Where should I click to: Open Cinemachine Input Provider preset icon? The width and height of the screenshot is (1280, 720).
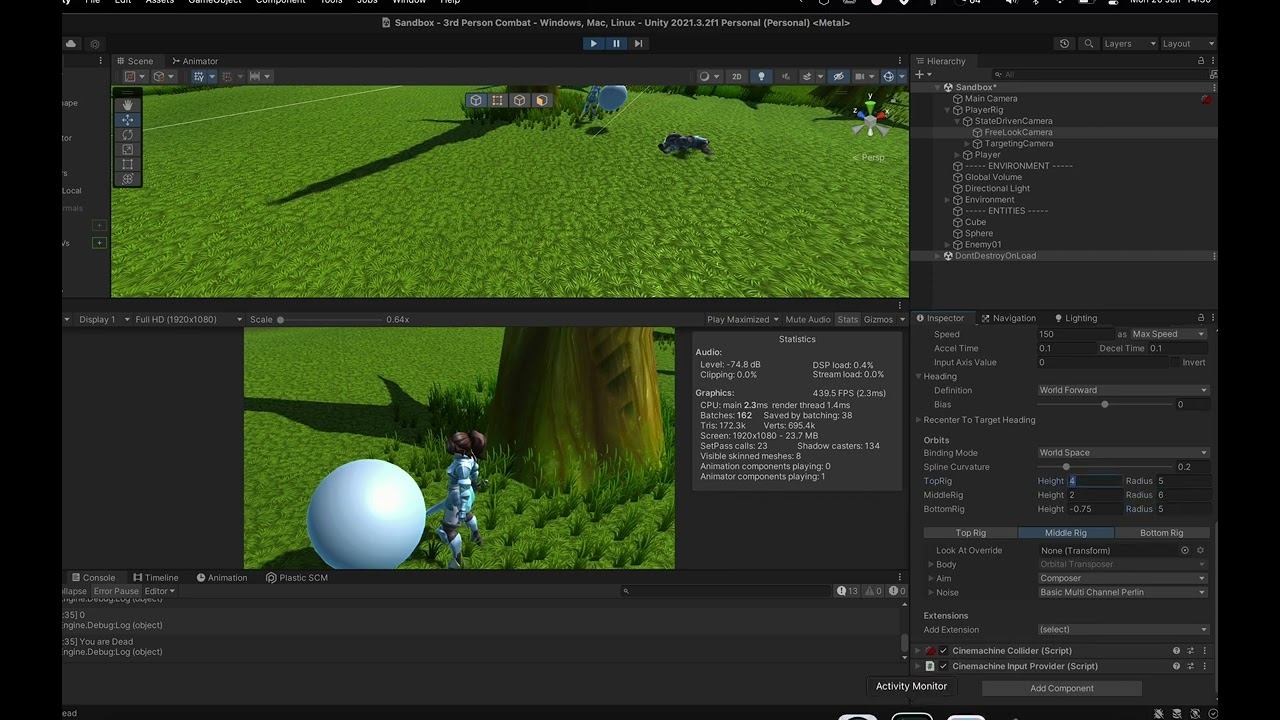click(x=1189, y=666)
